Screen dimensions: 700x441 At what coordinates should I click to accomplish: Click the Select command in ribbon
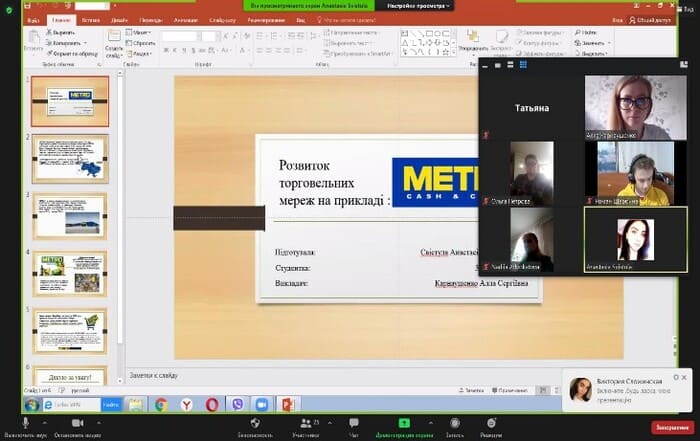pyautogui.click(x=591, y=53)
